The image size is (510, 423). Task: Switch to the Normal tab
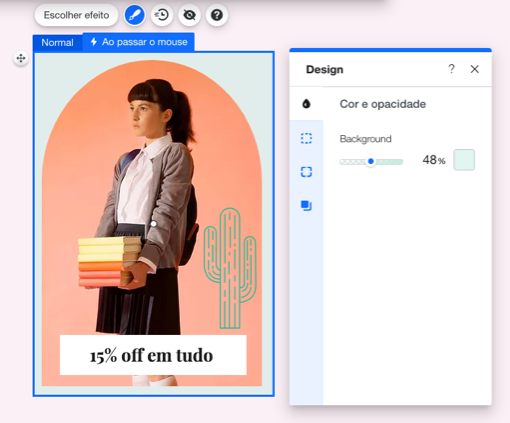pyautogui.click(x=57, y=43)
